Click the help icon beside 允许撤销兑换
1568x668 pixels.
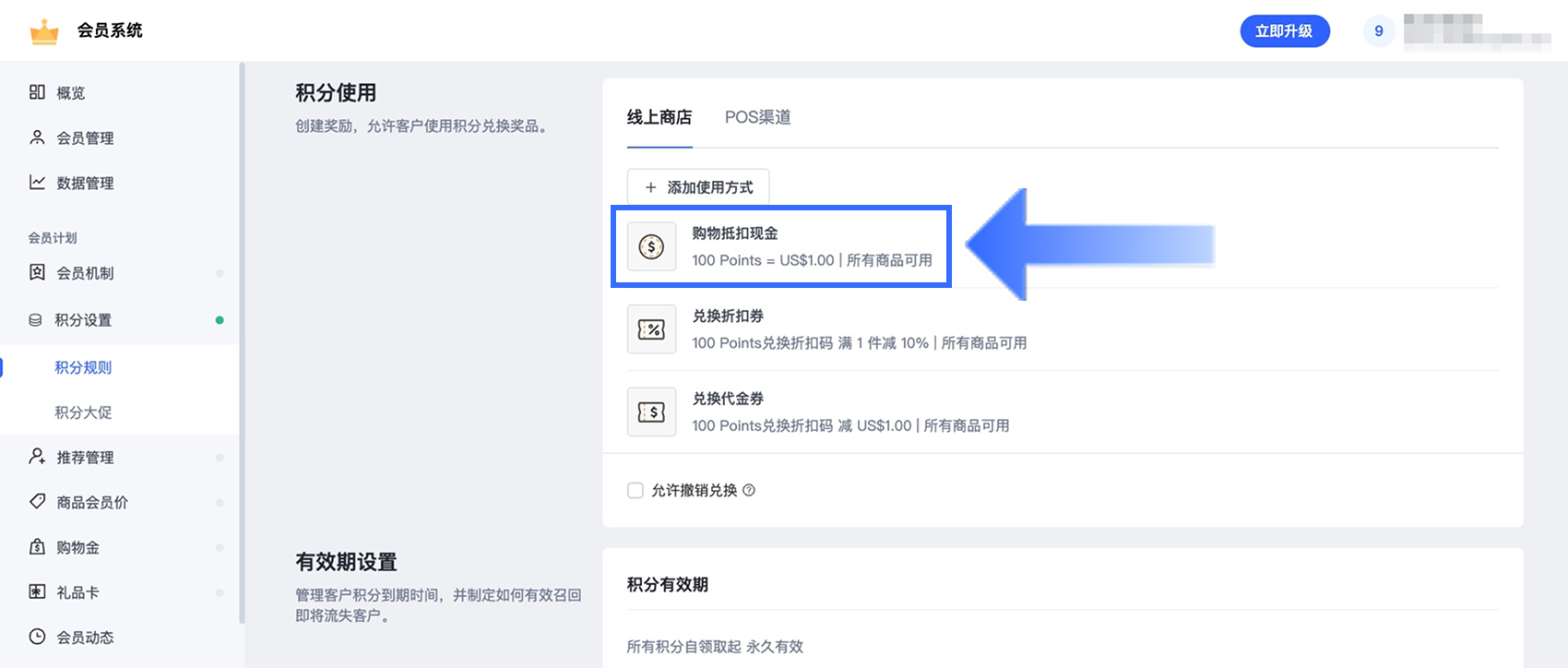(x=749, y=490)
